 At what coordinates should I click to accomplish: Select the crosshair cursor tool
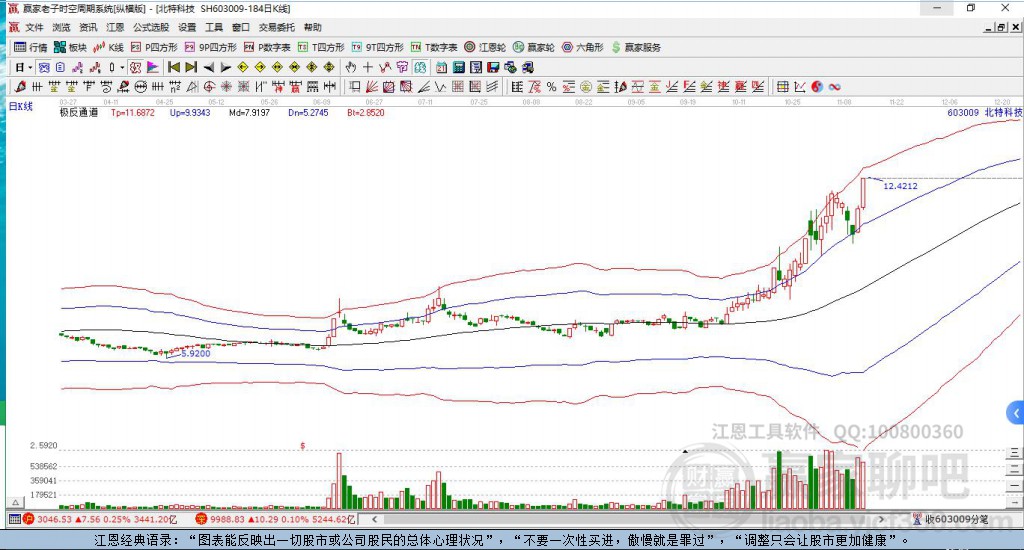tap(368, 67)
